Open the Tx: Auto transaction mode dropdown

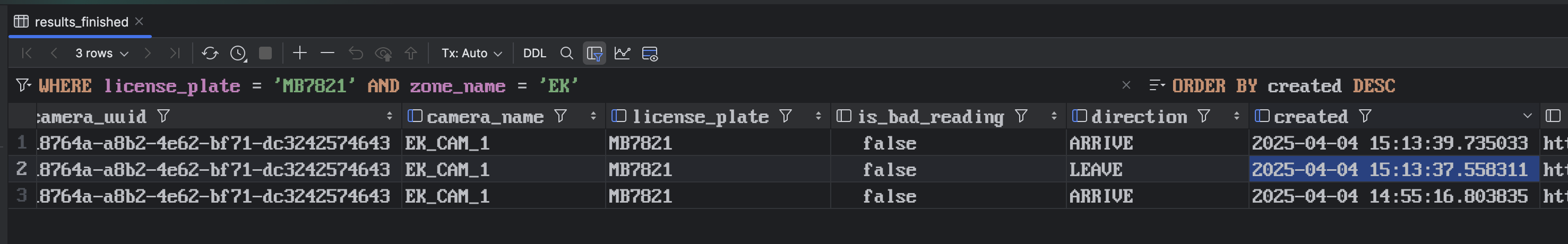tap(472, 54)
